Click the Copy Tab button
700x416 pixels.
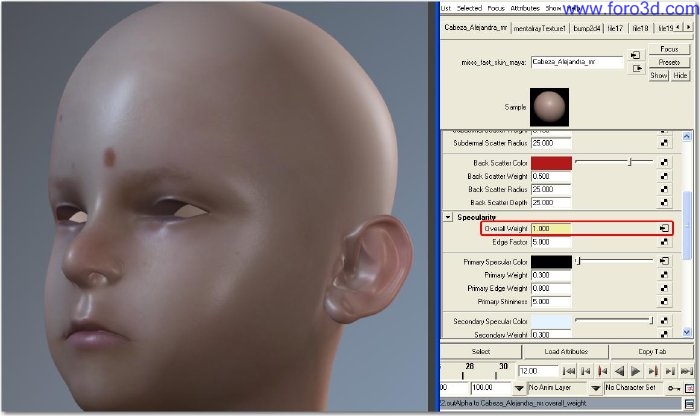pyautogui.click(x=652, y=351)
